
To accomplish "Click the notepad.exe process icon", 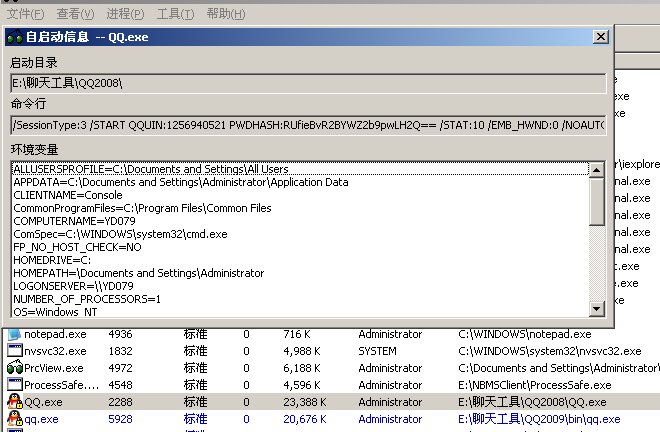I will coord(14,334).
